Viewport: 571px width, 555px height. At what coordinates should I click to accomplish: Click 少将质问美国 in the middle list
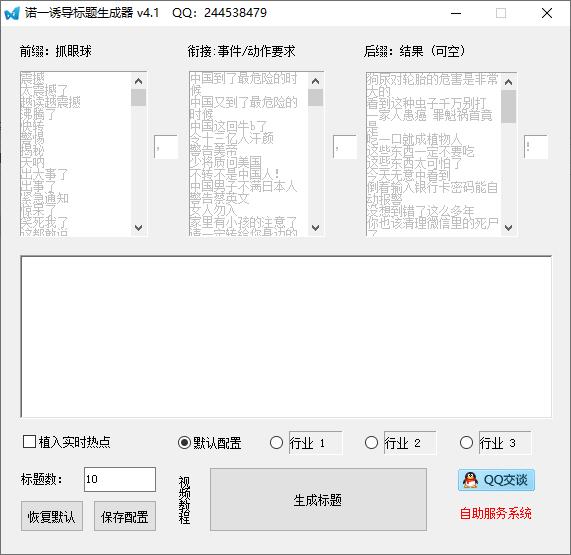pyautogui.click(x=226, y=162)
